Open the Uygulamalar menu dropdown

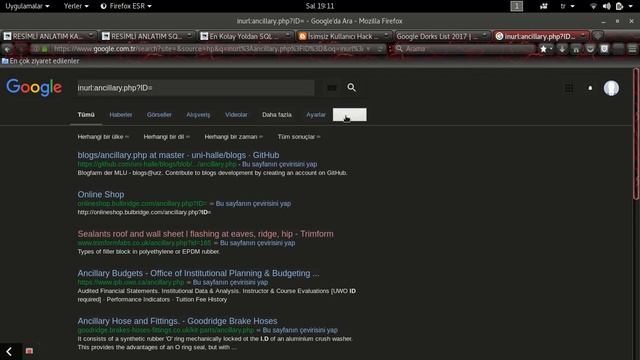(x=27, y=6)
